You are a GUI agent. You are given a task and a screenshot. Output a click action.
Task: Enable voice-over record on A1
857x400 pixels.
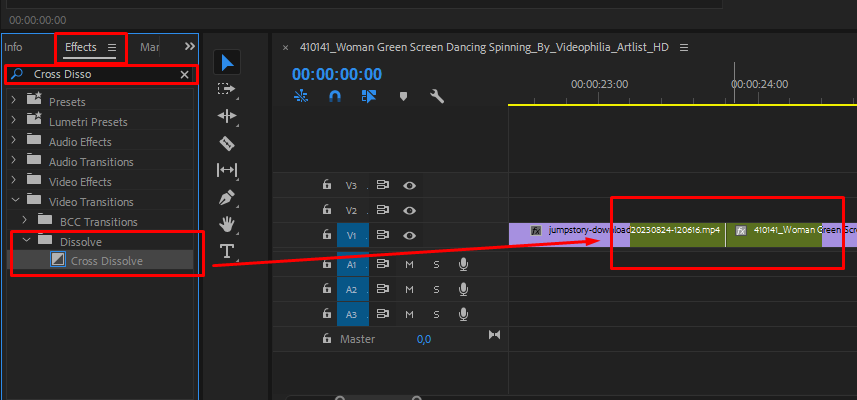[463, 264]
